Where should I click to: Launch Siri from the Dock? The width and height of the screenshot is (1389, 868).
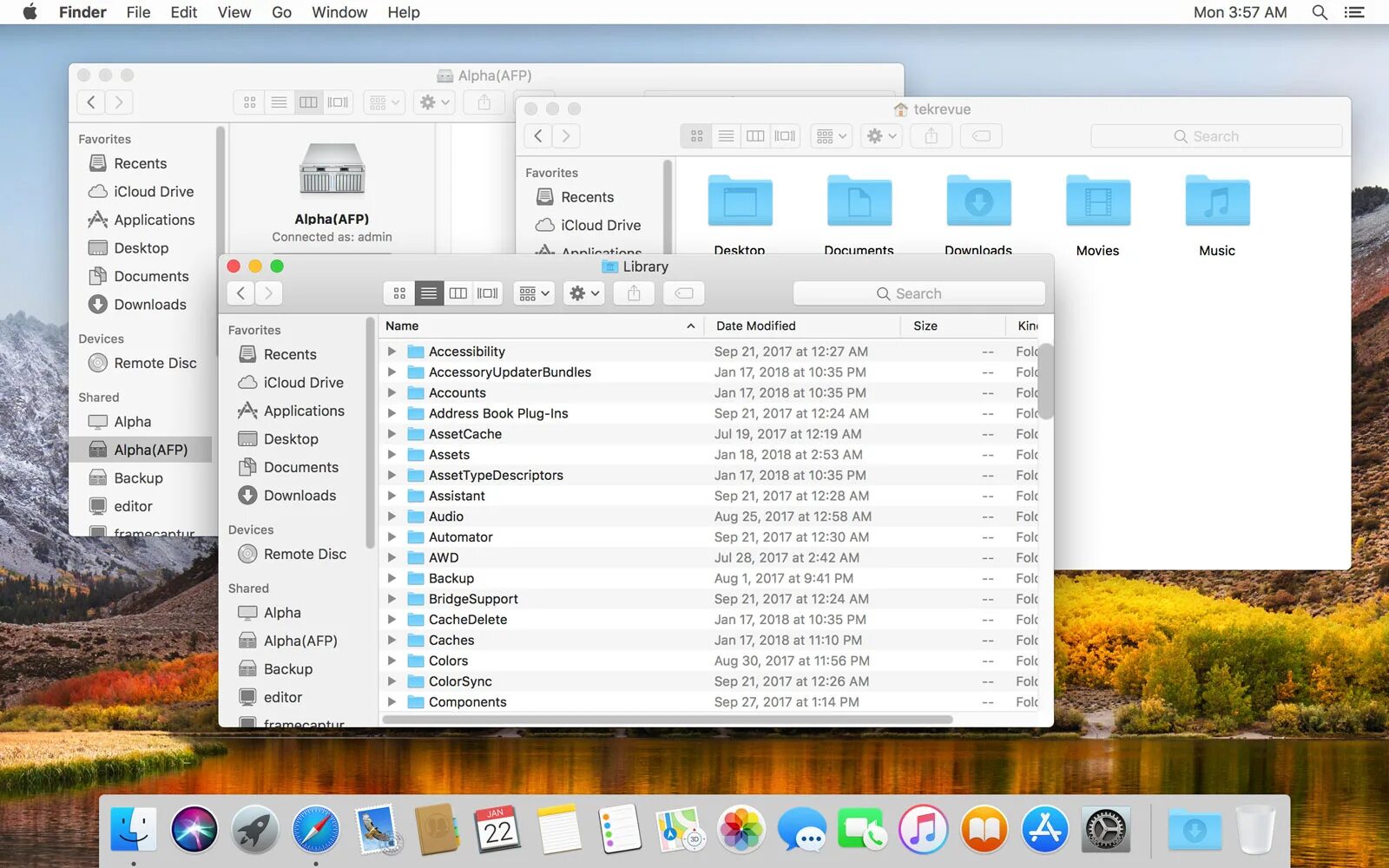[194, 829]
